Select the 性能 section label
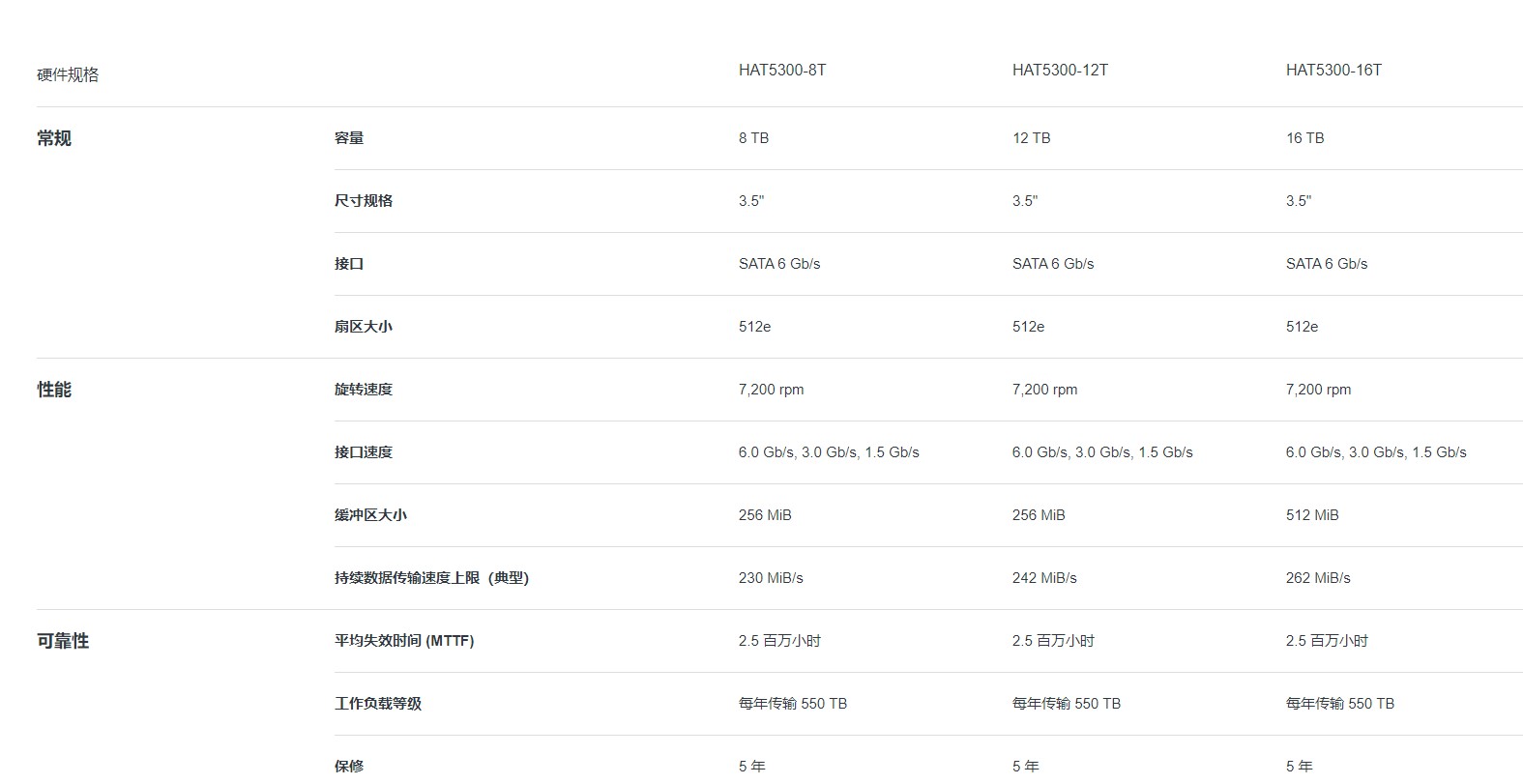 (x=54, y=390)
